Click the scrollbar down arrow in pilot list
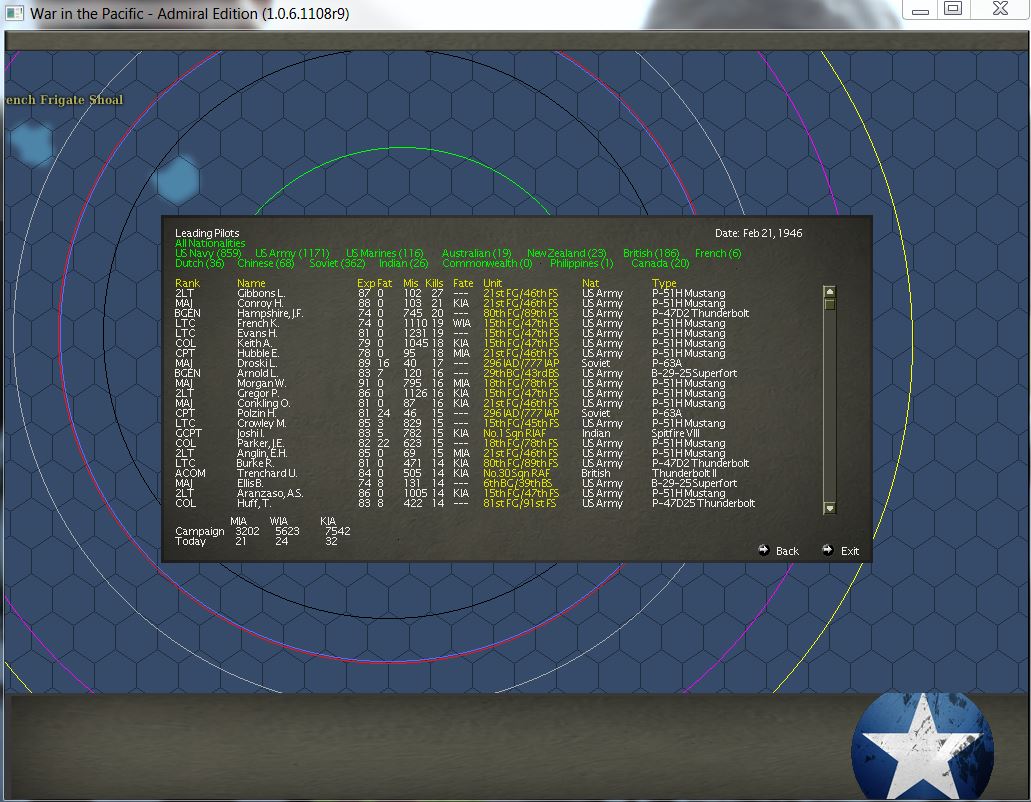Image resolution: width=1031 pixels, height=802 pixels. 830,508
